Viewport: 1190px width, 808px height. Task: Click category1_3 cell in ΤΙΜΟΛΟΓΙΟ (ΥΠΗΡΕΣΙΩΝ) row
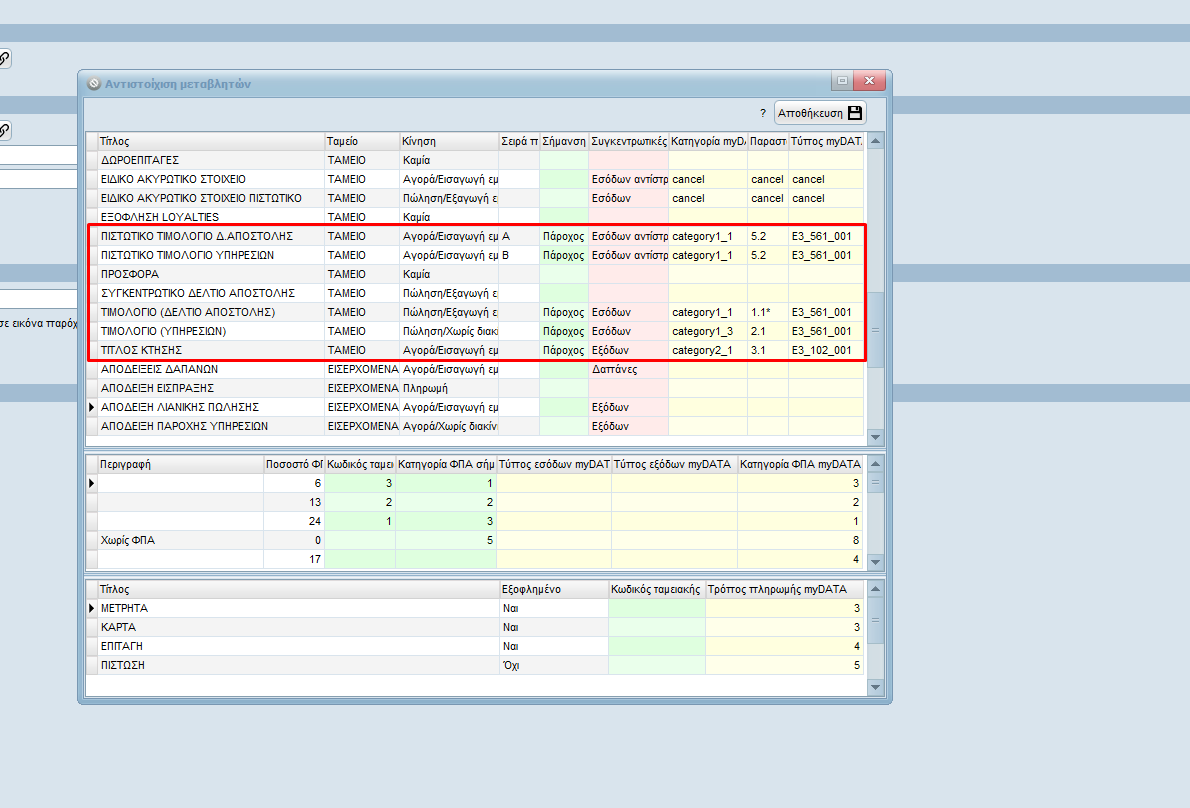(x=708, y=331)
